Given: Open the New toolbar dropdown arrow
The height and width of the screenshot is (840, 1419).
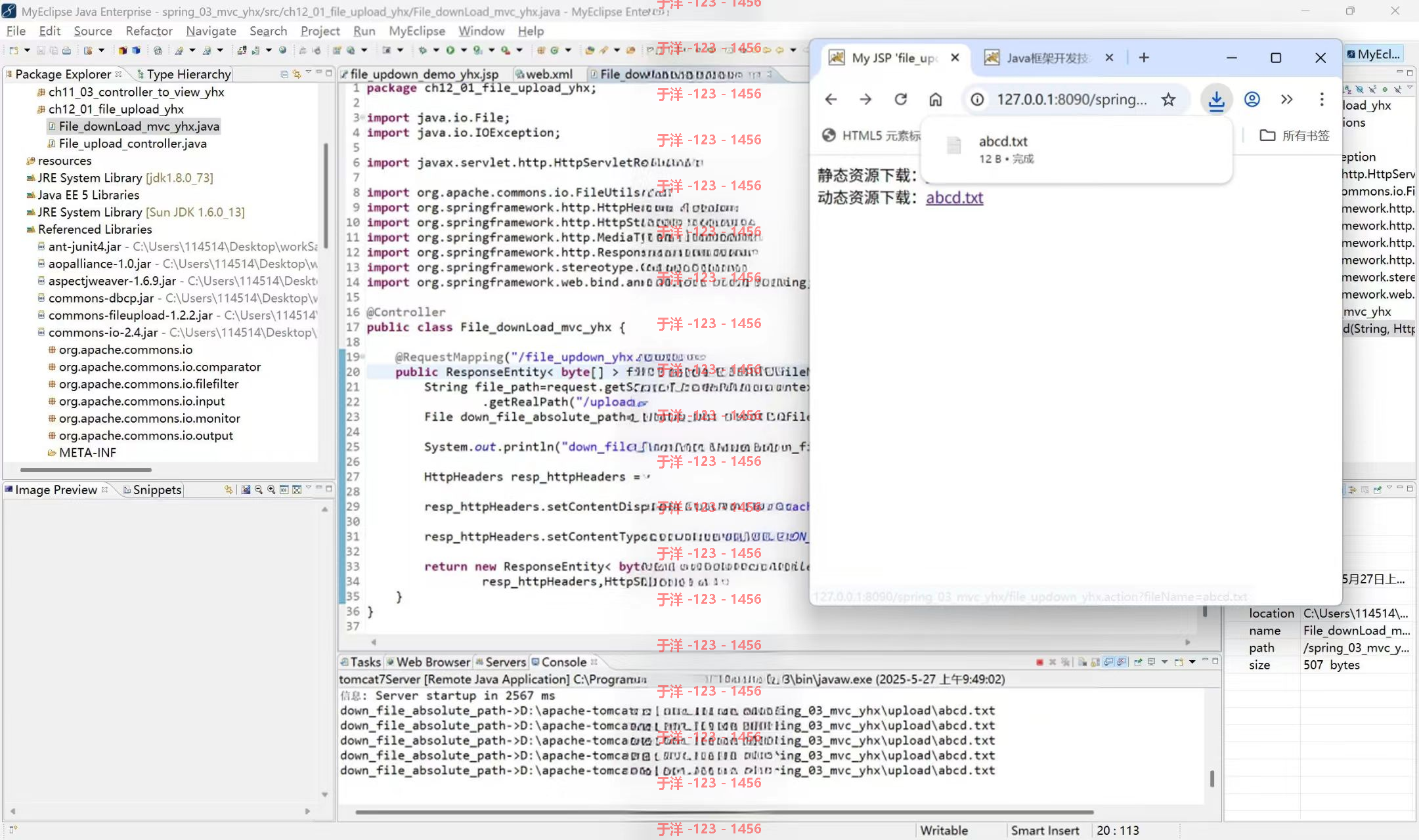Looking at the screenshot, I should click(x=27, y=50).
